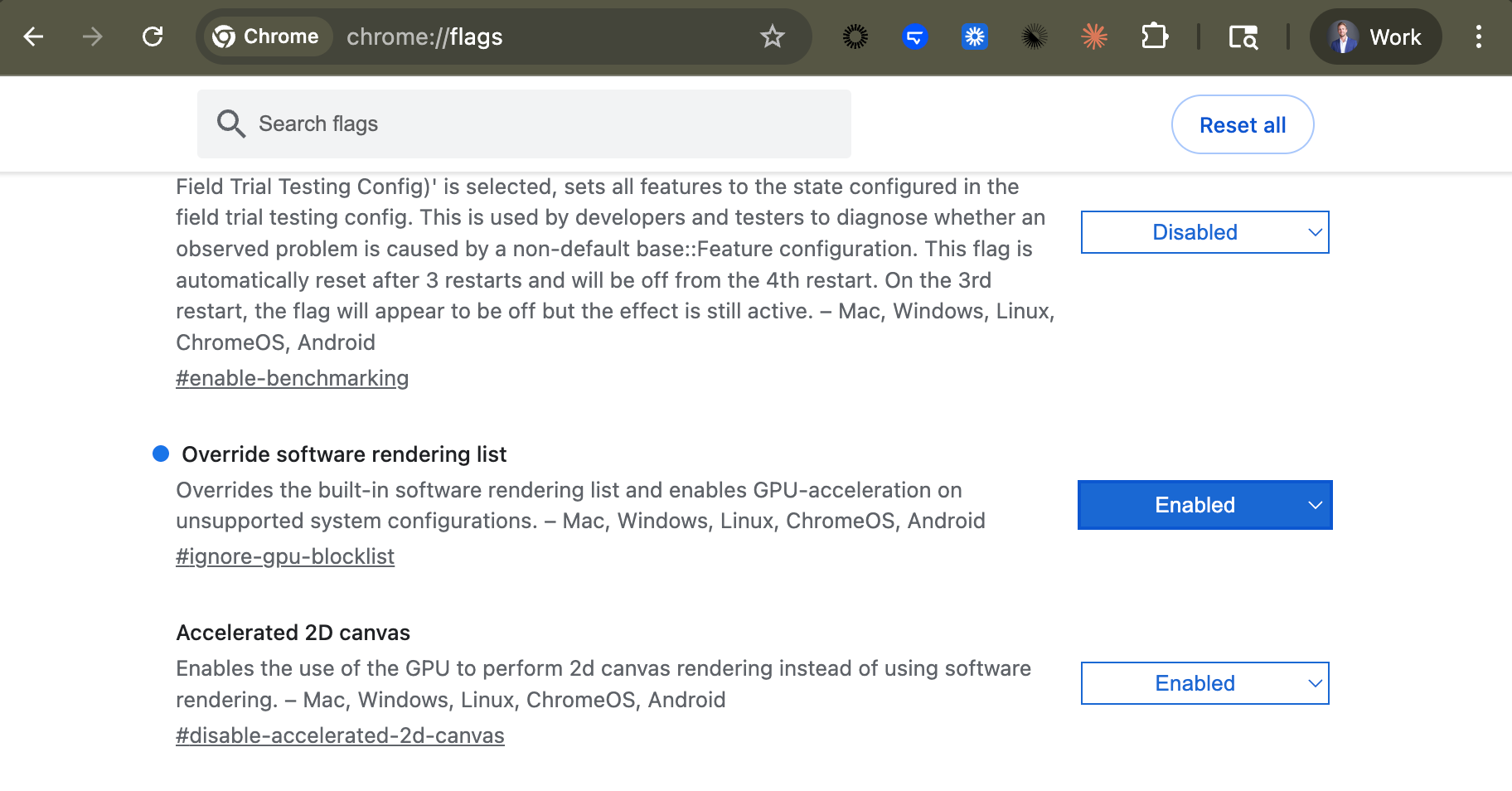Open the Chrome three-dot menu
1512x791 pixels.
pyautogui.click(x=1478, y=36)
